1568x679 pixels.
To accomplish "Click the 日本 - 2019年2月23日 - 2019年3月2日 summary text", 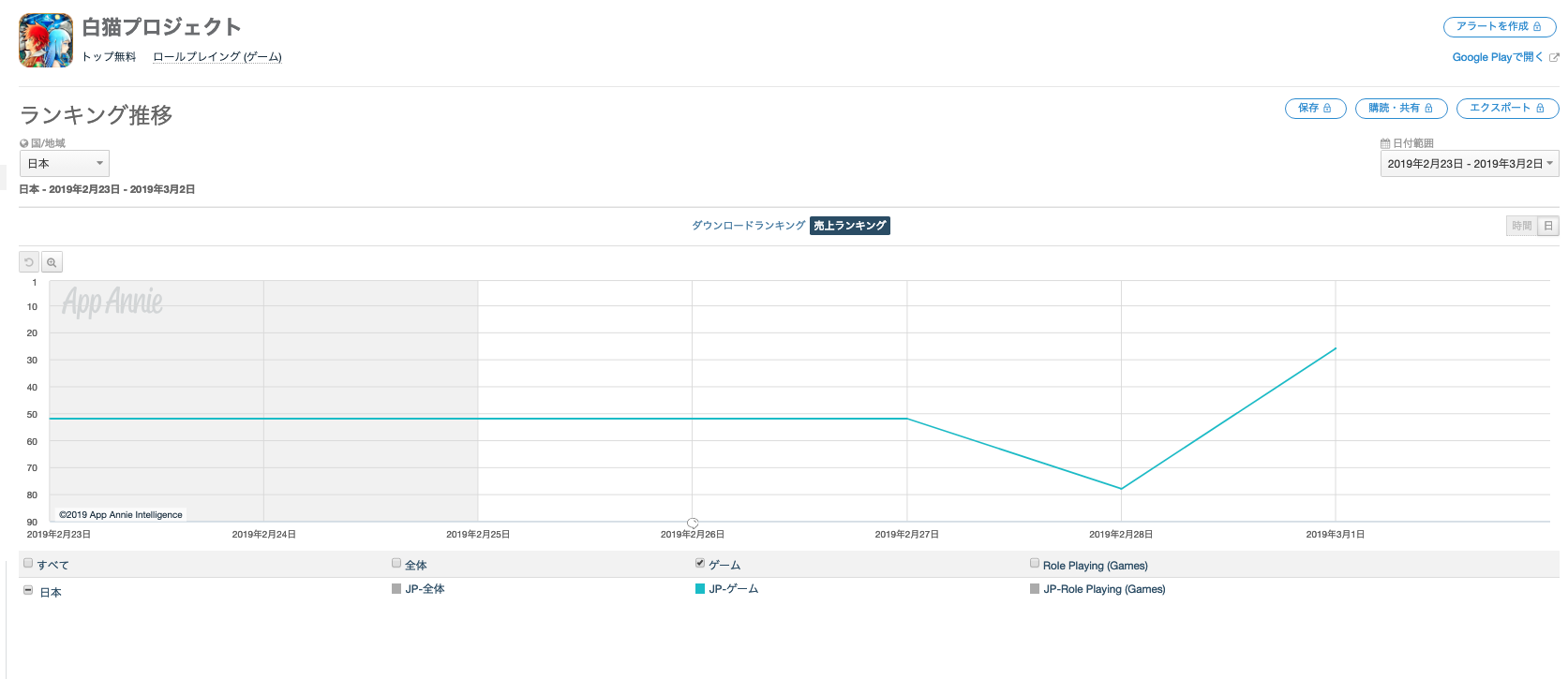I will [x=107, y=189].
